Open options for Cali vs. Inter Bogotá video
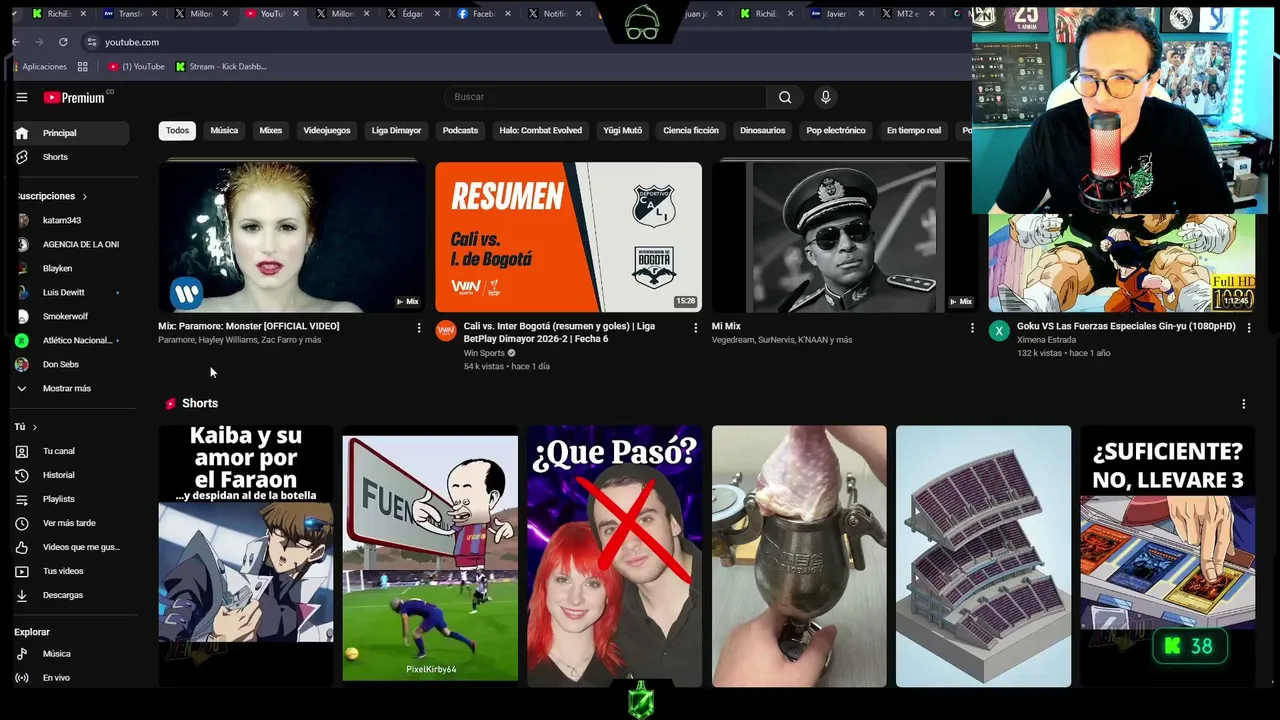Screen dimensions: 1280x720 [696, 327]
